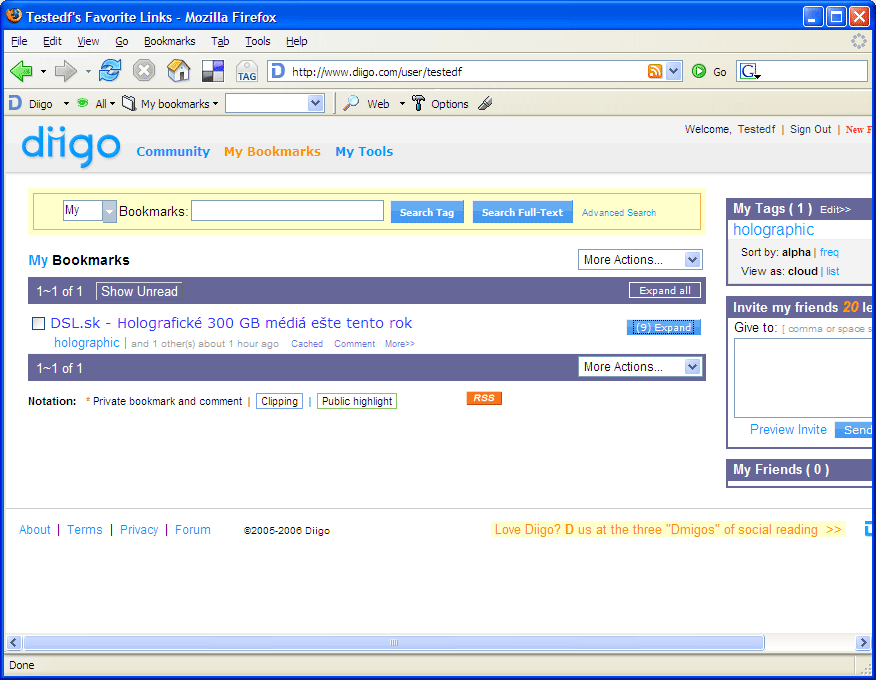Sort tags by freq
Screen dimensions: 876x680
click(829, 252)
